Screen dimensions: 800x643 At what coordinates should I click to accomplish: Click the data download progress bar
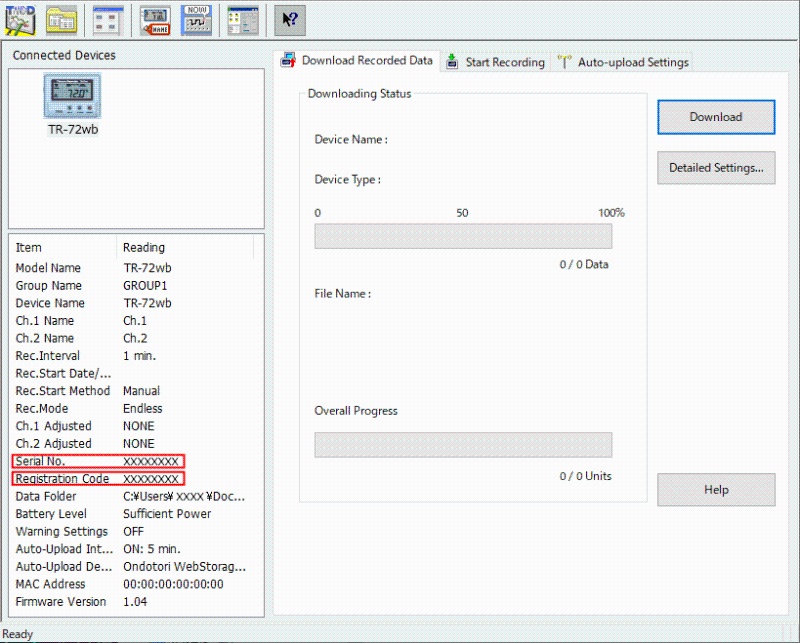(x=463, y=236)
